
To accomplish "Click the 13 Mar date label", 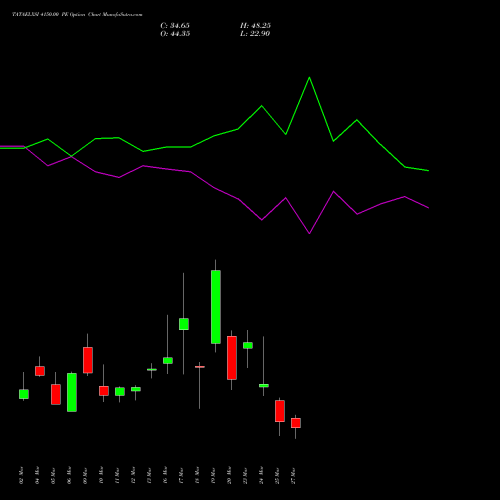I will coord(149,475).
